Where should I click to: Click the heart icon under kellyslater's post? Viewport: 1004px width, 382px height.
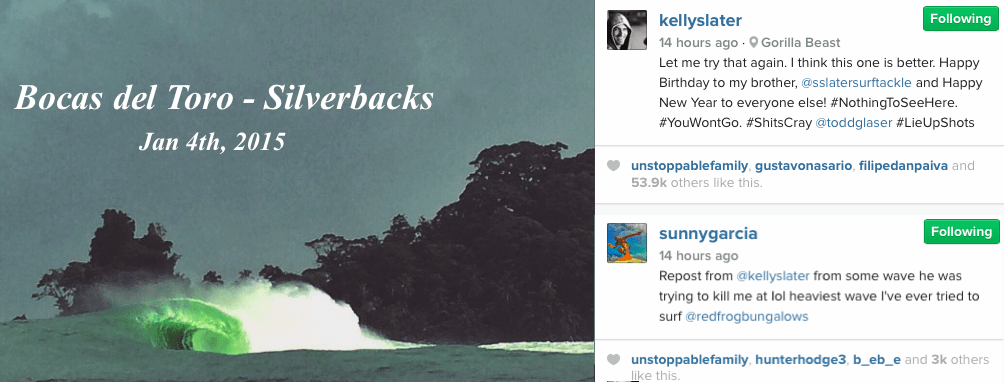click(x=613, y=166)
